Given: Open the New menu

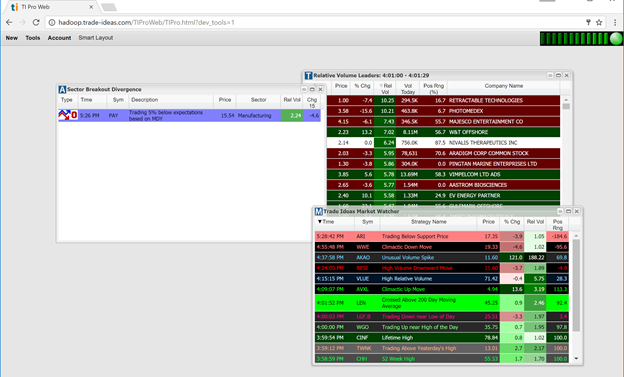Looking at the screenshot, I should pos(12,38).
